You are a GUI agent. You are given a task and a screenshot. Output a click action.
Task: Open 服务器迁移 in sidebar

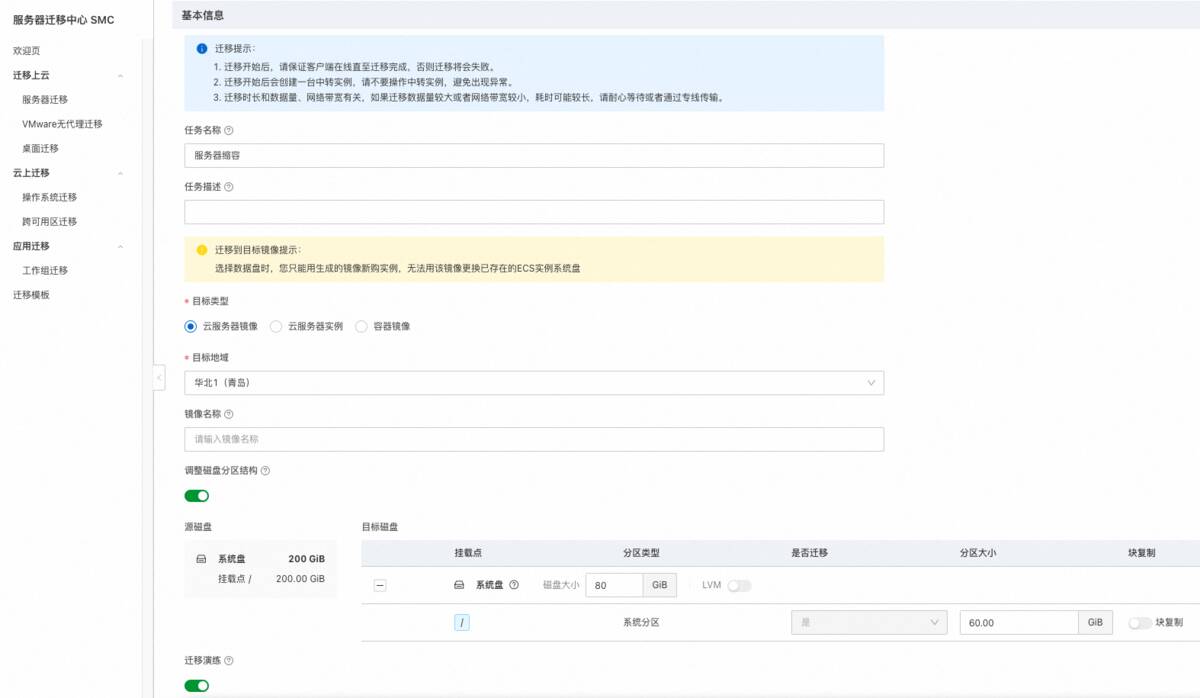point(45,100)
